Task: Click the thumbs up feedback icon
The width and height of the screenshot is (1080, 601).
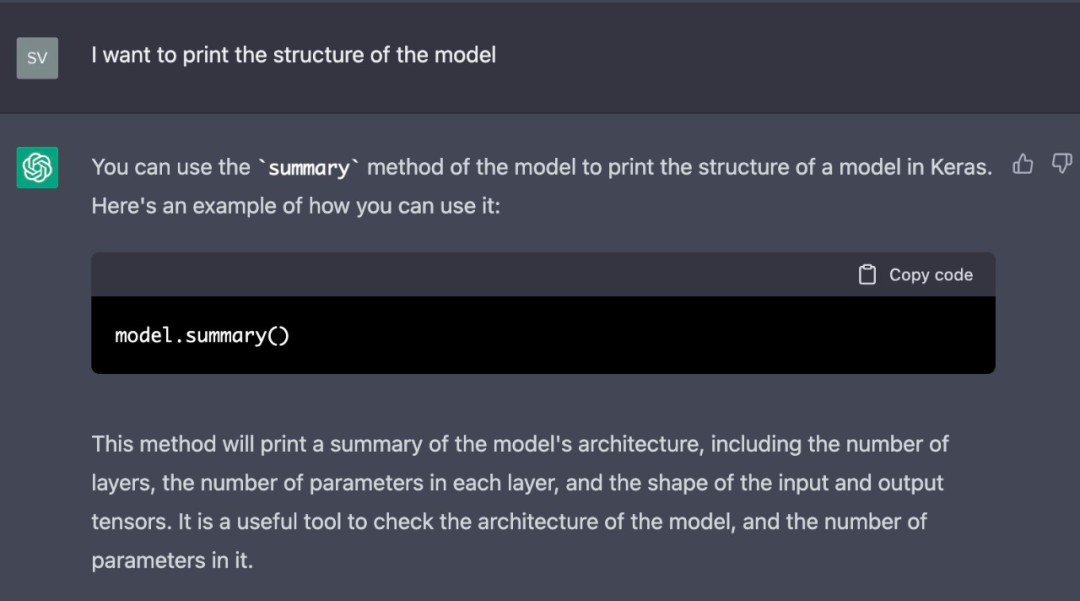Action: (x=1023, y=164)
